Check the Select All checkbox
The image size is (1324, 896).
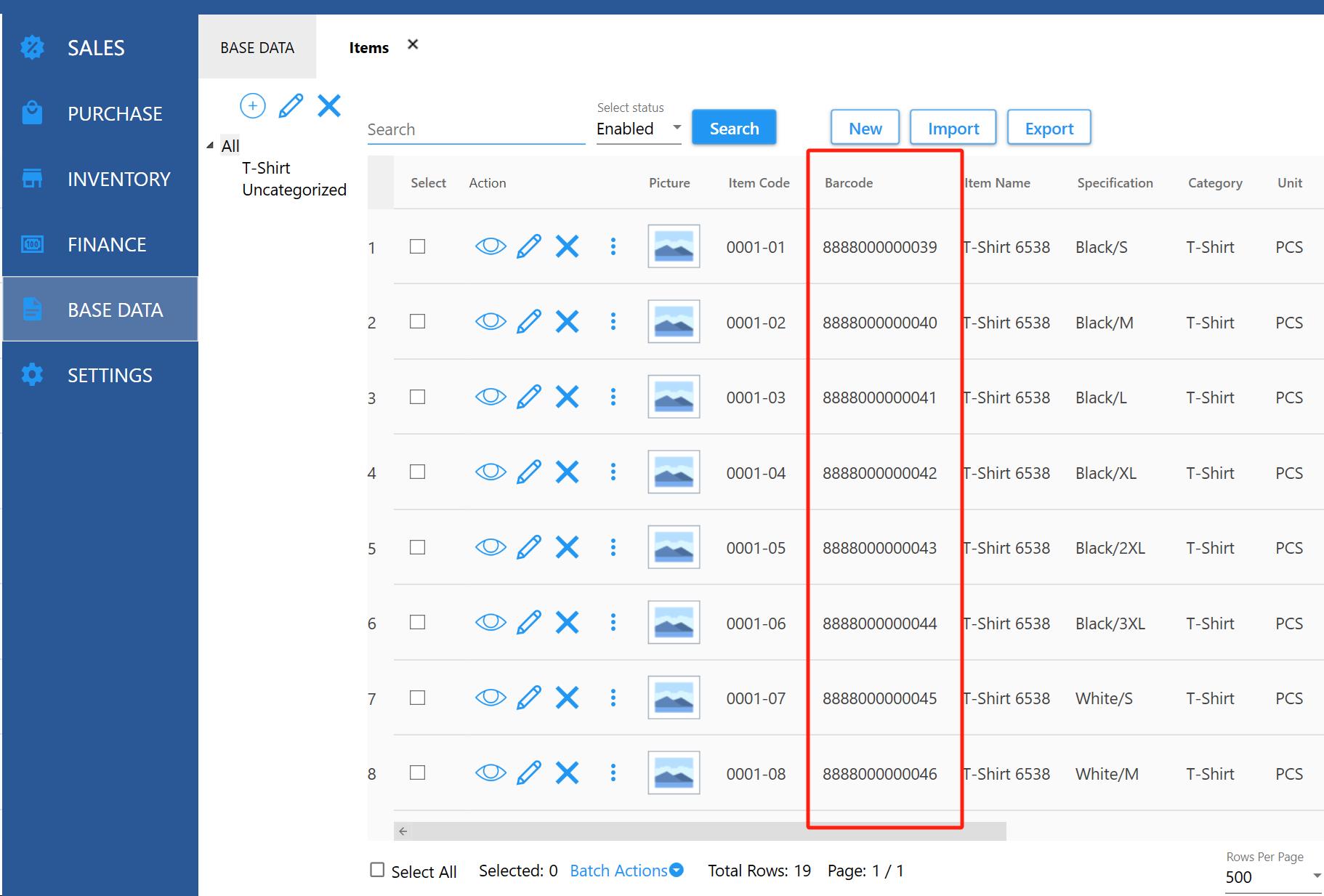[x=377, y=871]
